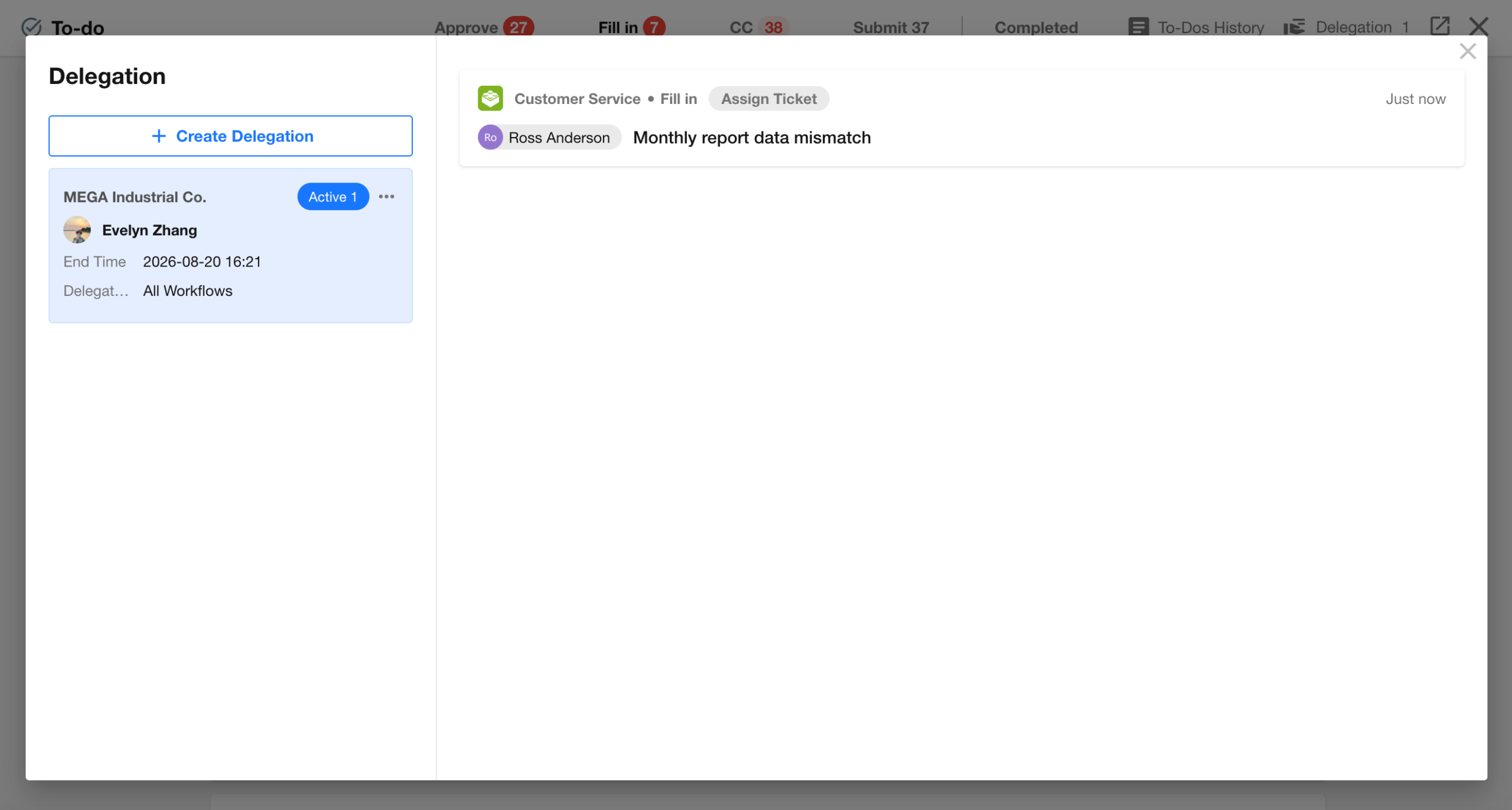Open the three-dot menu on MEGA Industrial card

[386, 197]
